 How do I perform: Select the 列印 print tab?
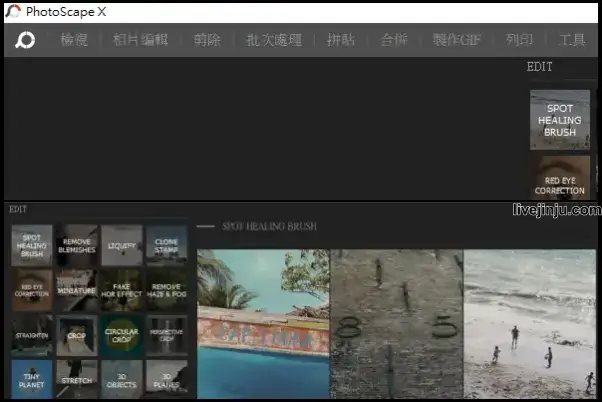point(519,40)
